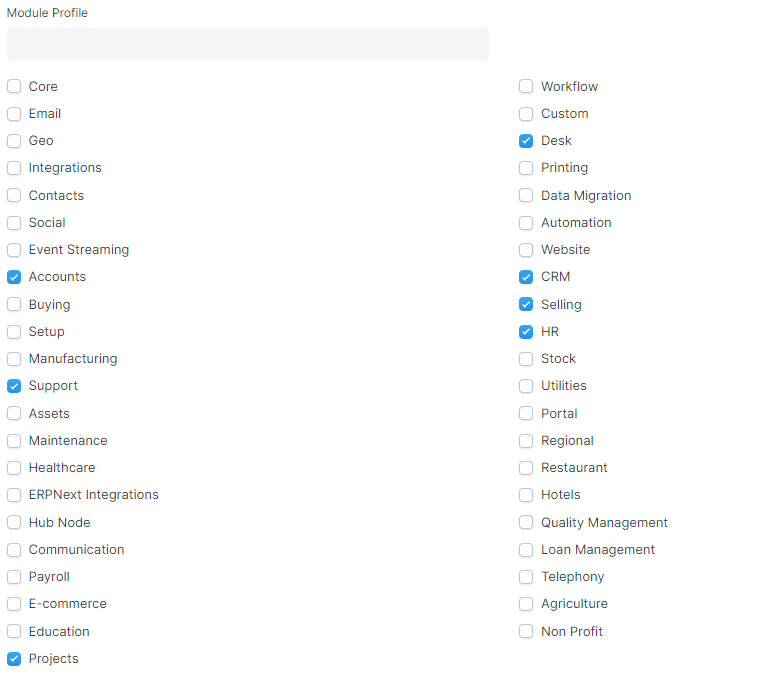Select the Quality Management checkbox

(526, 522)
